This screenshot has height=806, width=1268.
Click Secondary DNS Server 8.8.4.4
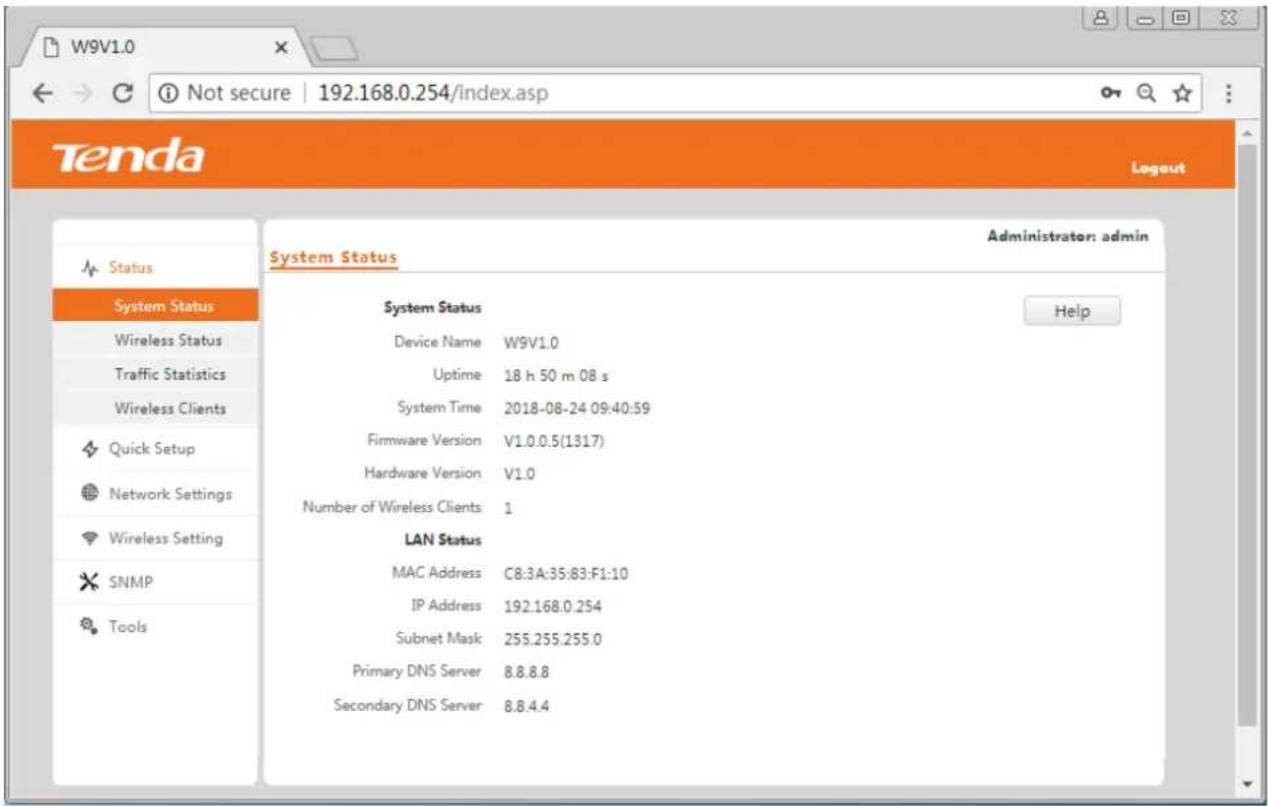(527, 706)
